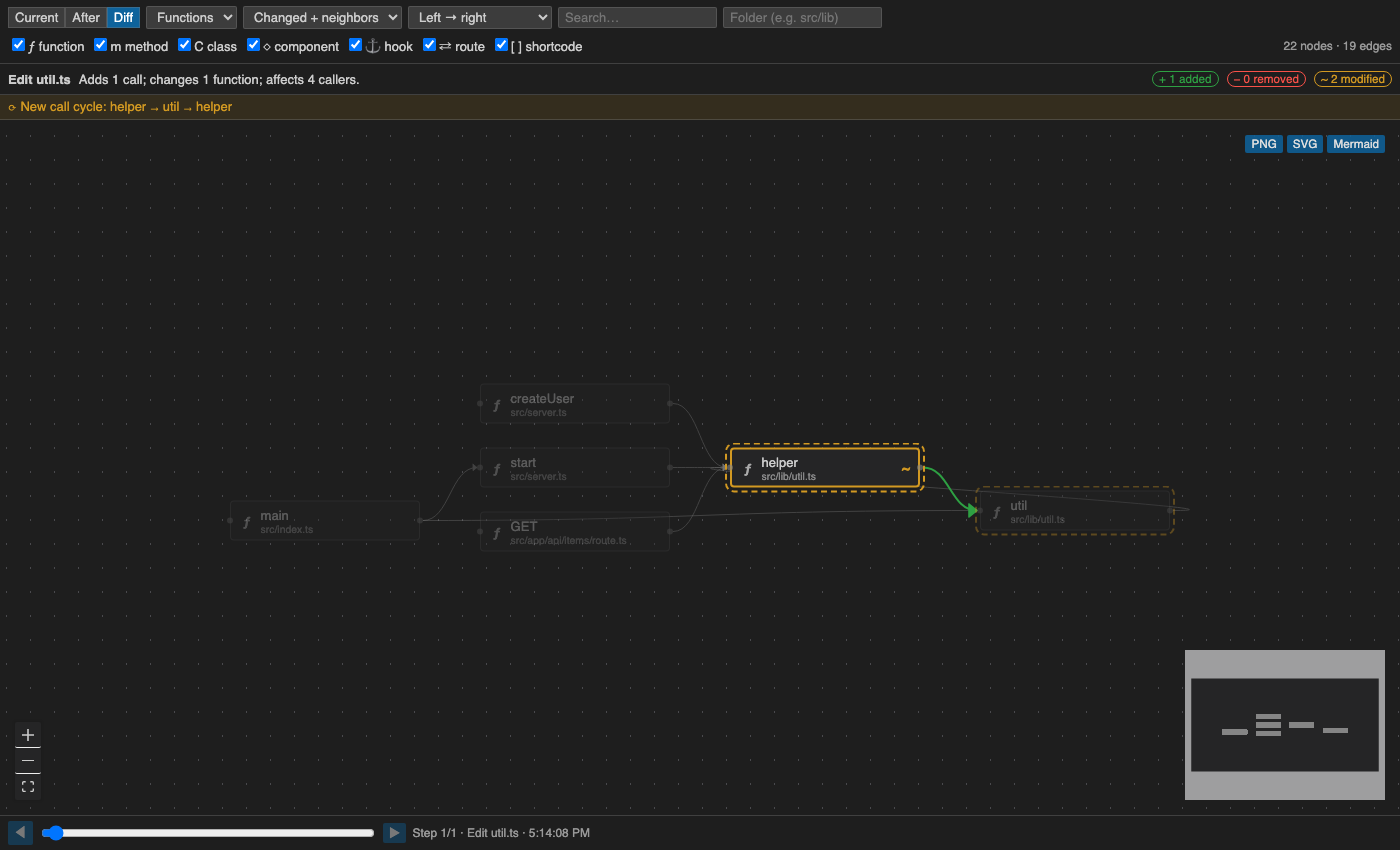Toggle the method type checkbox

100,45
